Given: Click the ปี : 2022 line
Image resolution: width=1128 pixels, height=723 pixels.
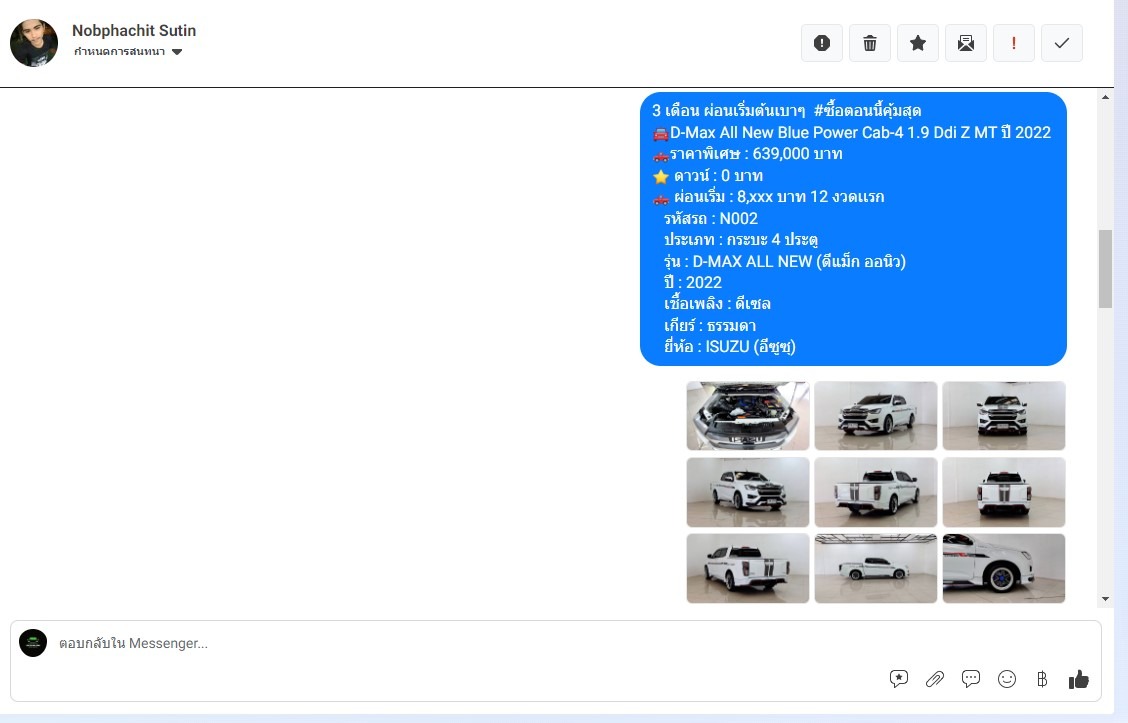Looking at the screenshot, I should pos(693,283).
